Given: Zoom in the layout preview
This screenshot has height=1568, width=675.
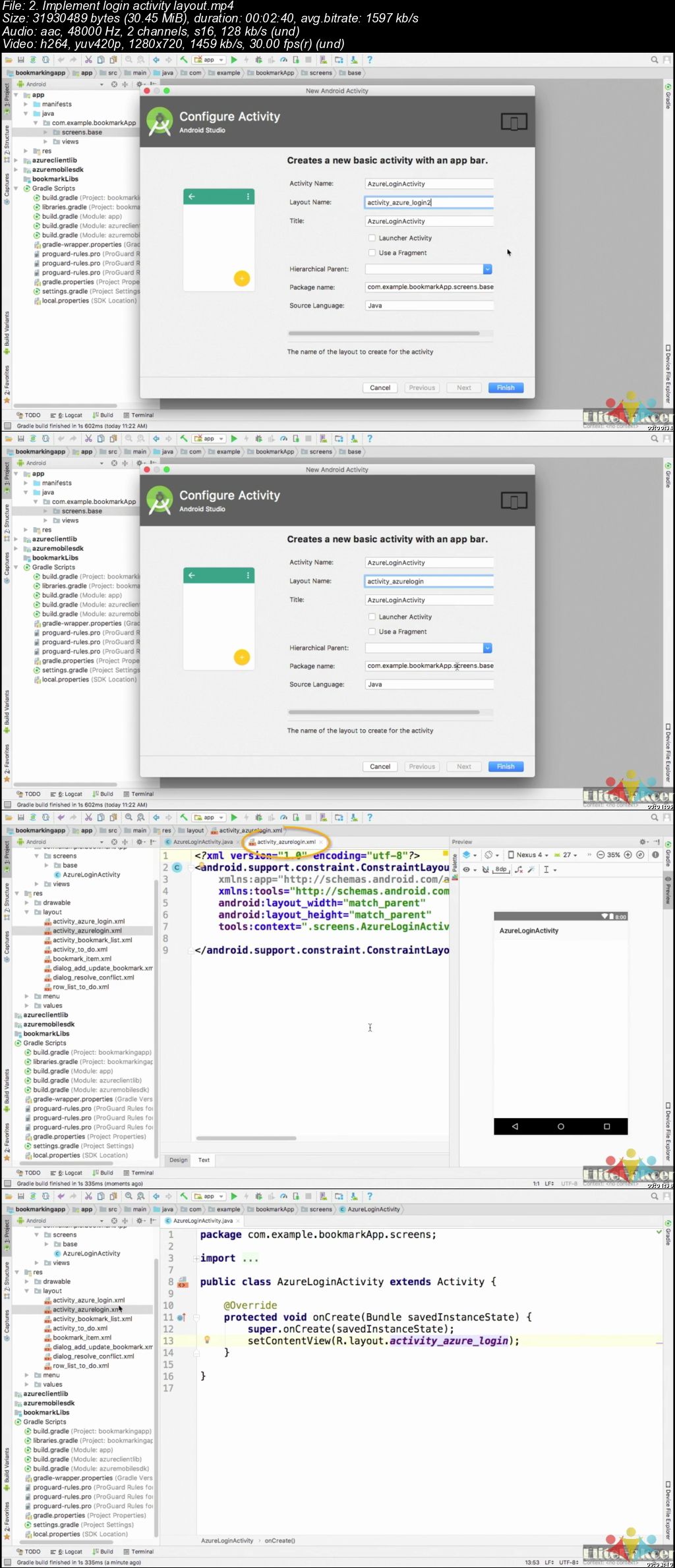Looking at the screenshot, I should click(x=628, y=855).
